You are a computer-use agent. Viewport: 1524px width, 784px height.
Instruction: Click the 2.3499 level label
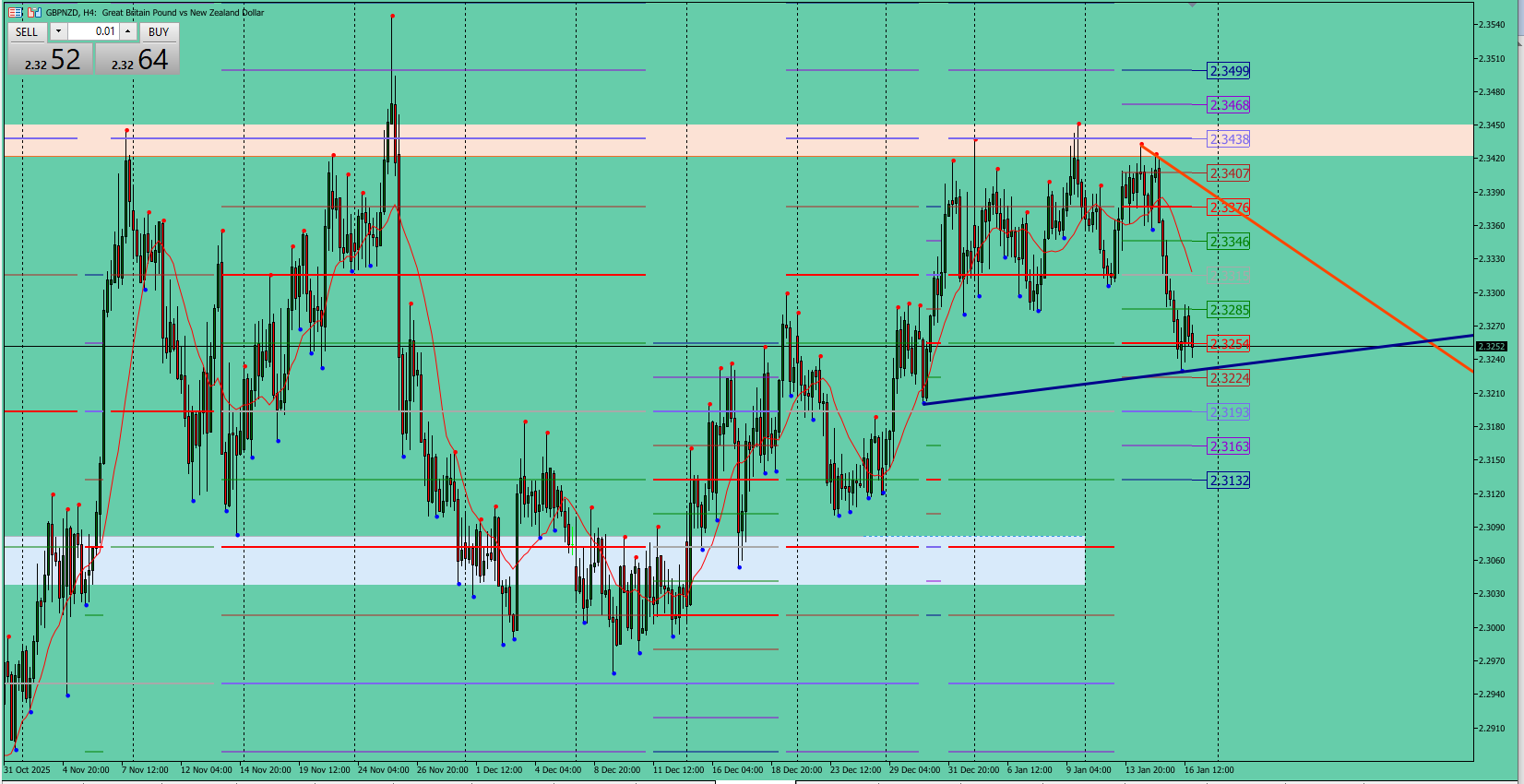[1229, 71]
